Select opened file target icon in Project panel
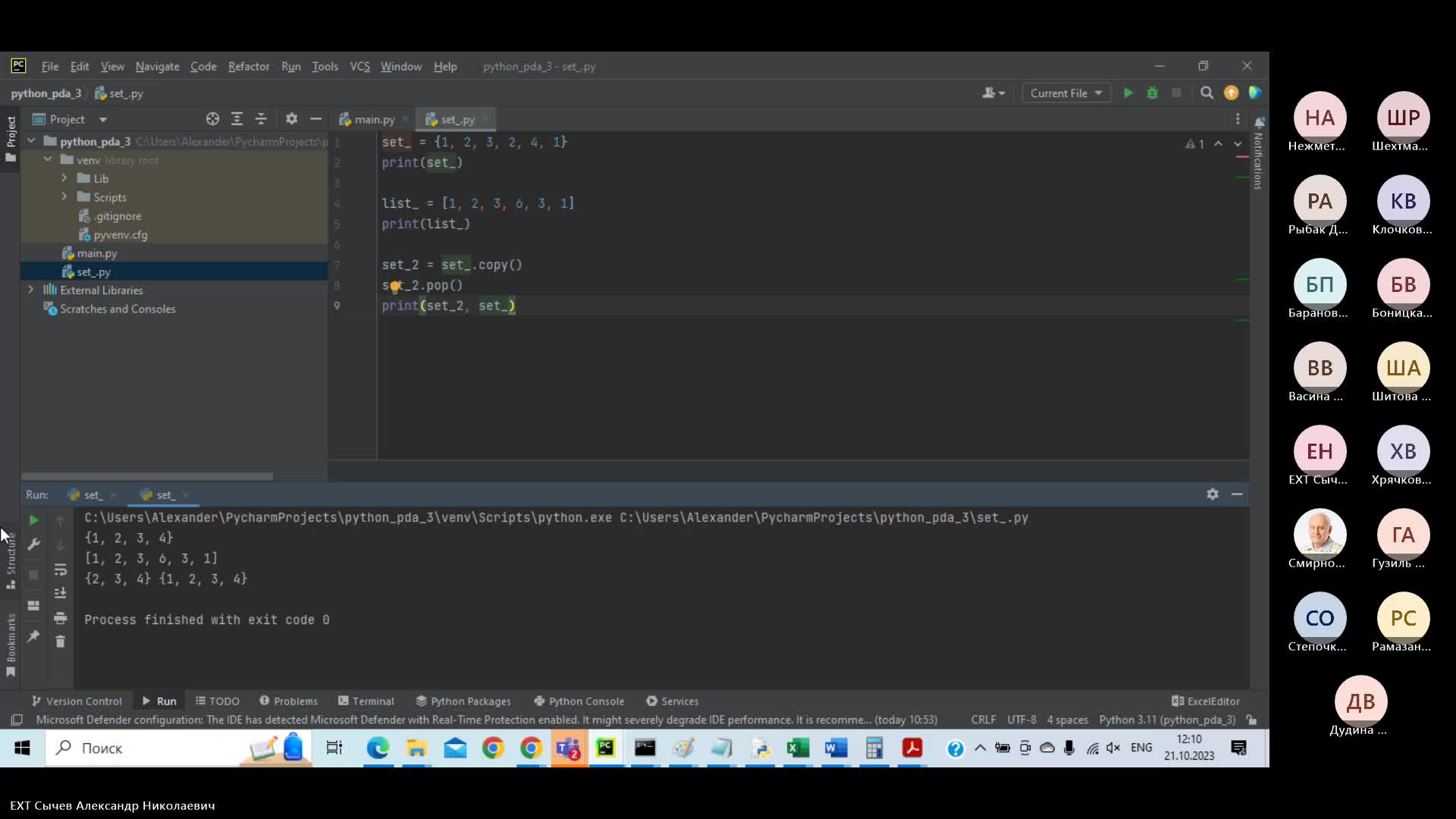Viewport: 1456px width, 819px height. (x=212, y=119)
